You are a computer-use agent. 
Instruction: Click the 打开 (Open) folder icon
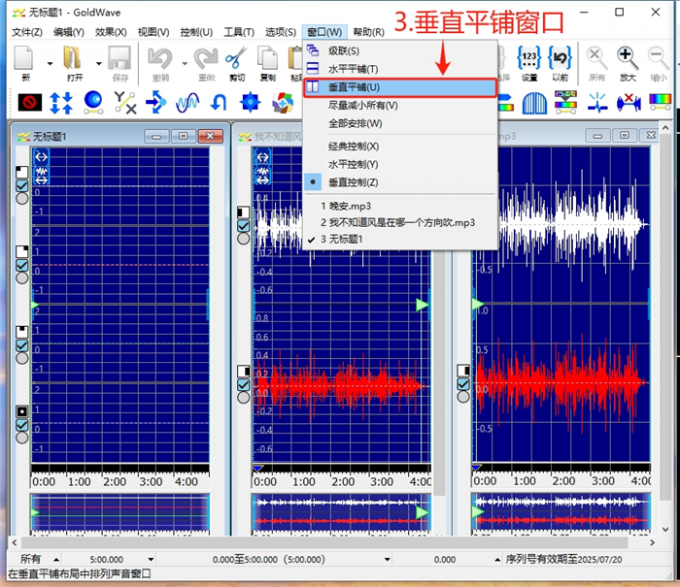point(72,59)
